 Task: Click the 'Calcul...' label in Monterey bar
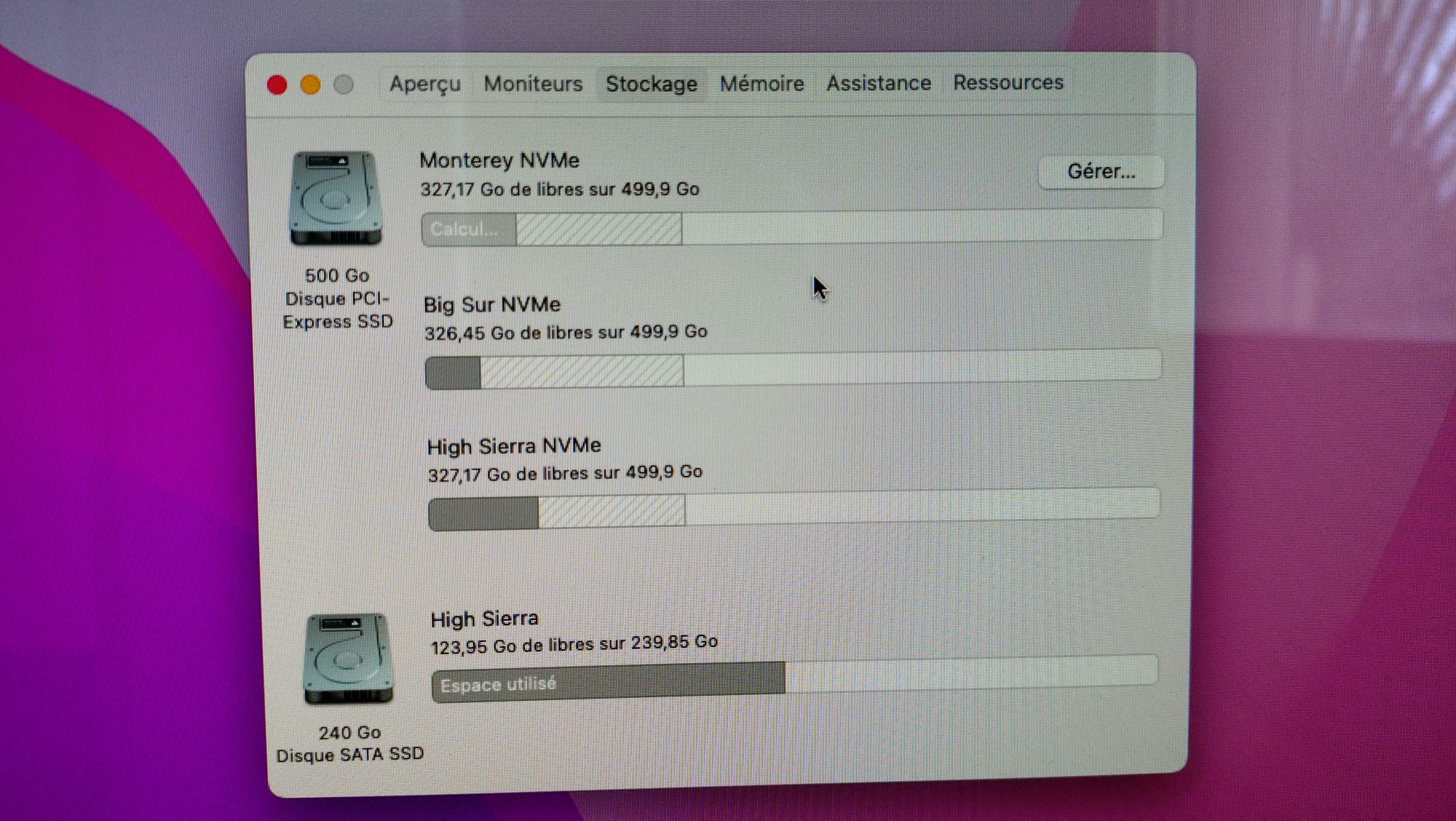point(464,229)
